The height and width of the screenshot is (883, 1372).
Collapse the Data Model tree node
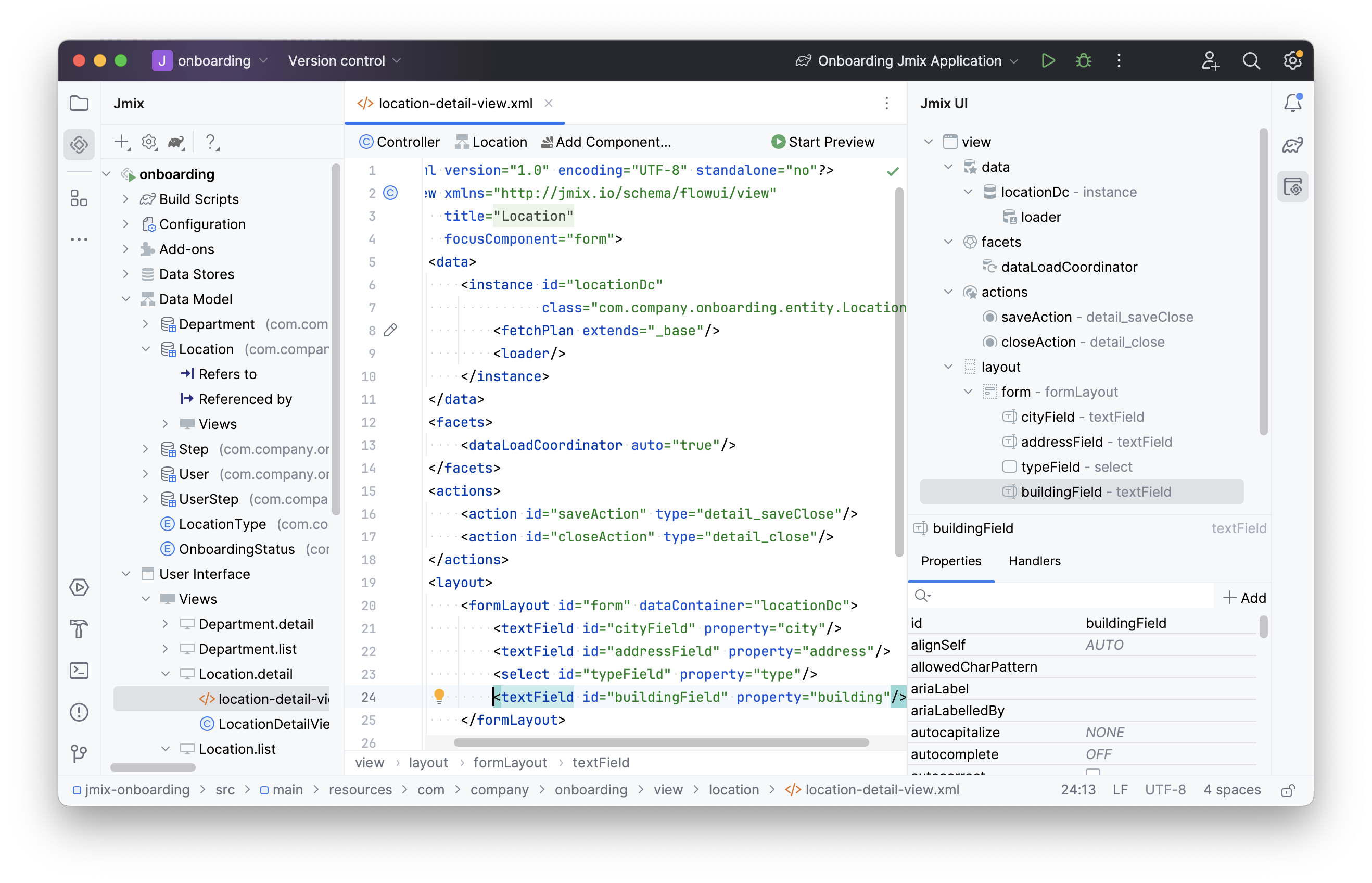click(125, 299)
